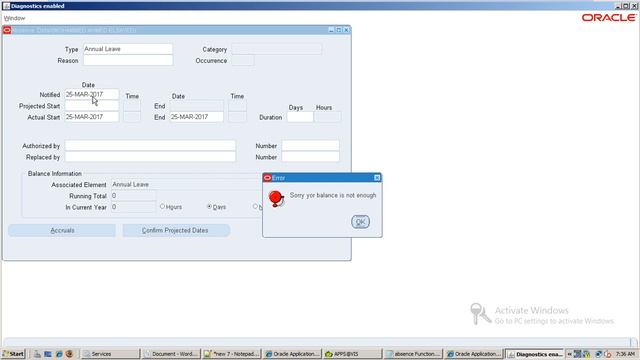The width and height of the screenshot is (640, 360).
Task: Open the Window menu
Action: click(x=14, y=18)
